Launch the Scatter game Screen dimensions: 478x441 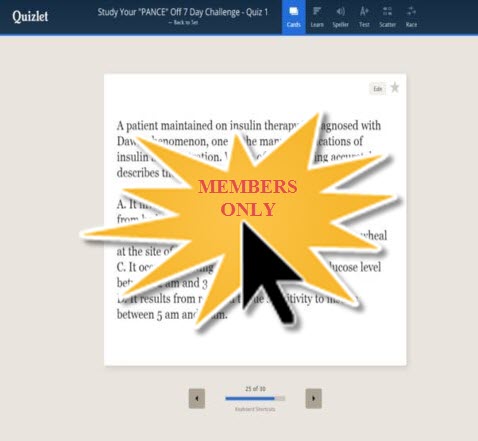click(x=387, y=17)
